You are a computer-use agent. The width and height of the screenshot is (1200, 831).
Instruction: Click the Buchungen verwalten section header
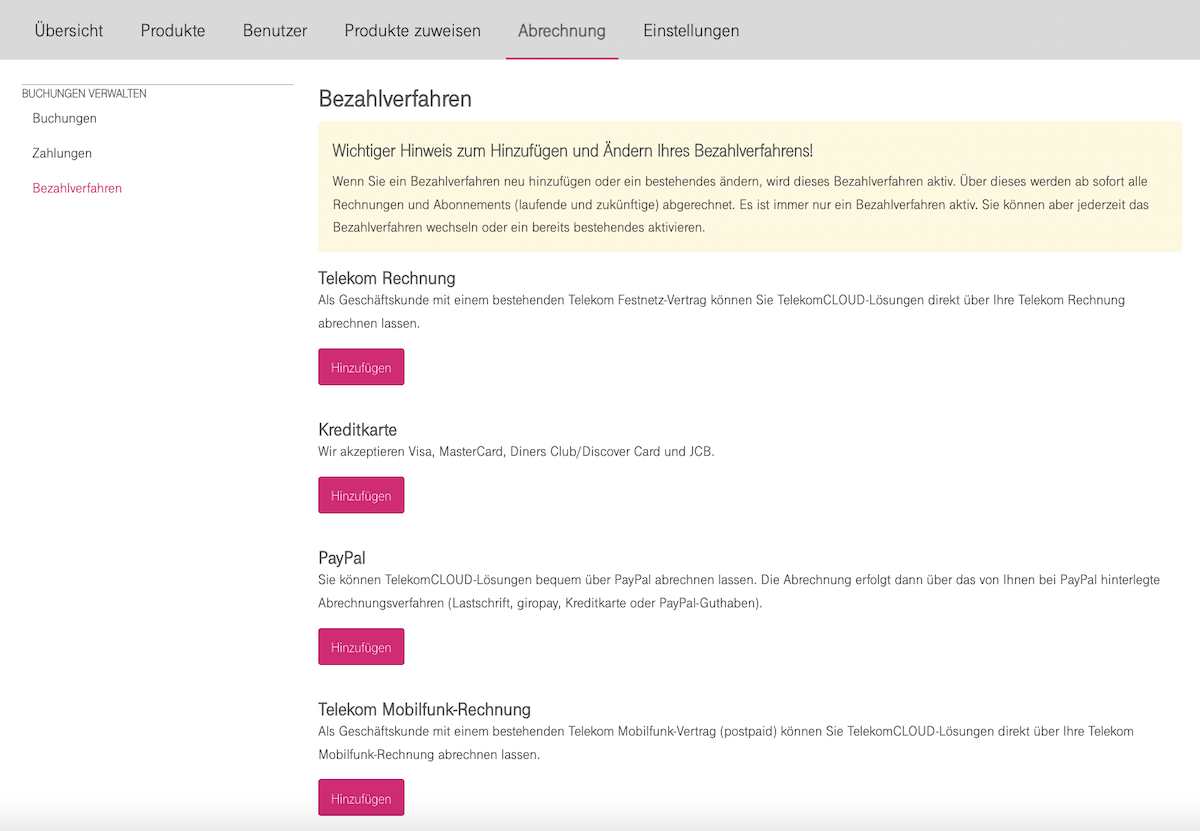(84, 94)
